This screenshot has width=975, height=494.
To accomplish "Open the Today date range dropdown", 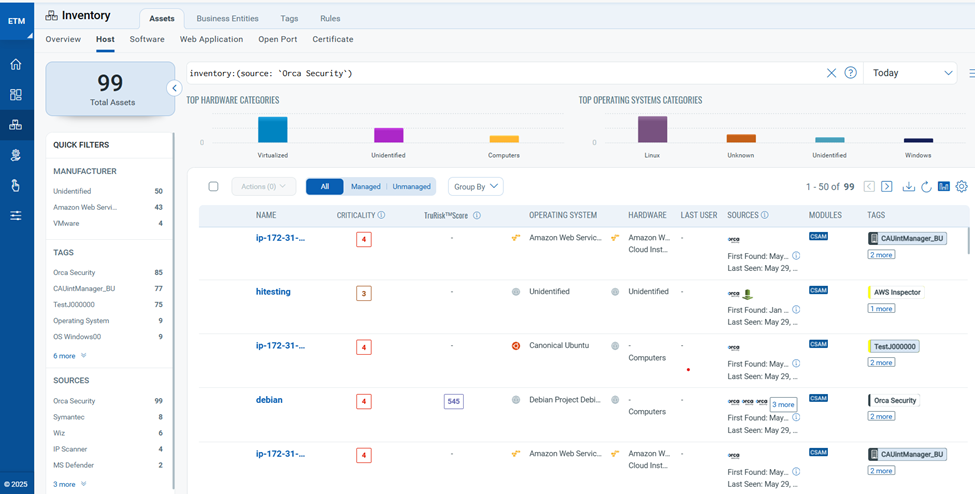I will tap(912, 73).
